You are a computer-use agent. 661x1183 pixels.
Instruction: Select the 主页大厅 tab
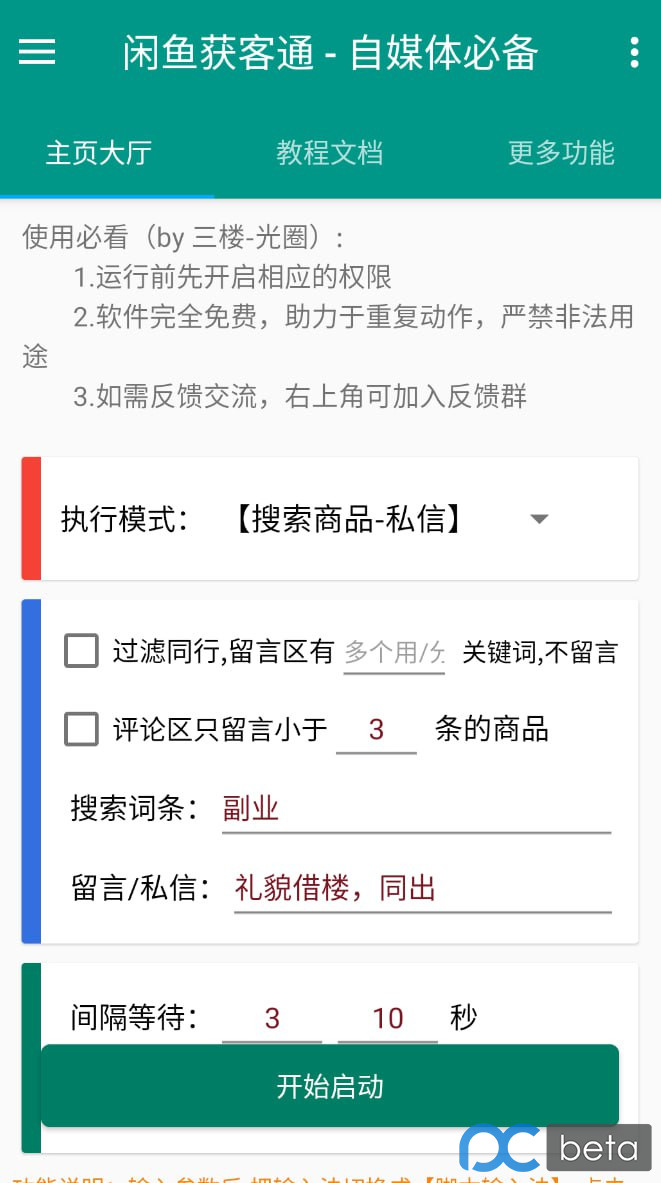99,154
